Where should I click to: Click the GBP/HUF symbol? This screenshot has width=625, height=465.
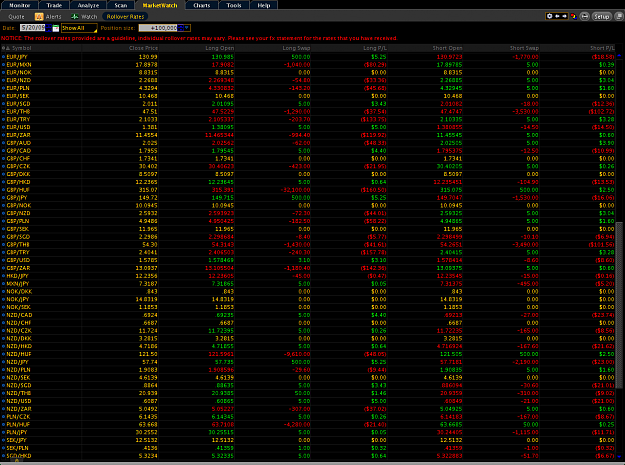(x=18, y=190)
